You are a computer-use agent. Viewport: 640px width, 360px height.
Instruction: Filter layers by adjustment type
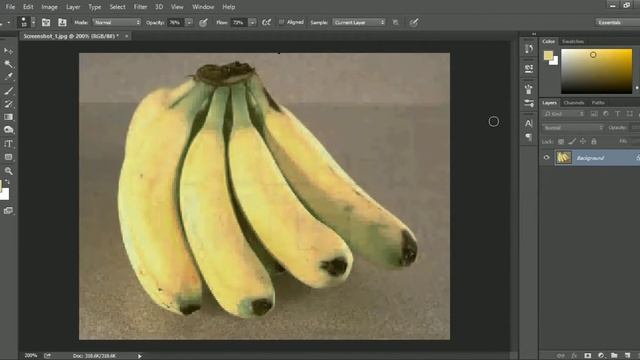(606, 114)
